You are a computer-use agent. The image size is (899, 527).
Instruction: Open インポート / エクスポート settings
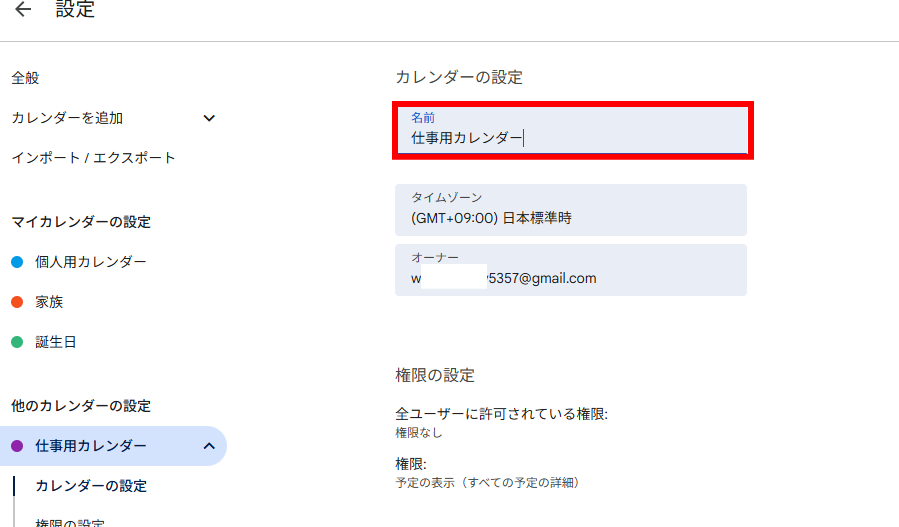tap(93, 158)
